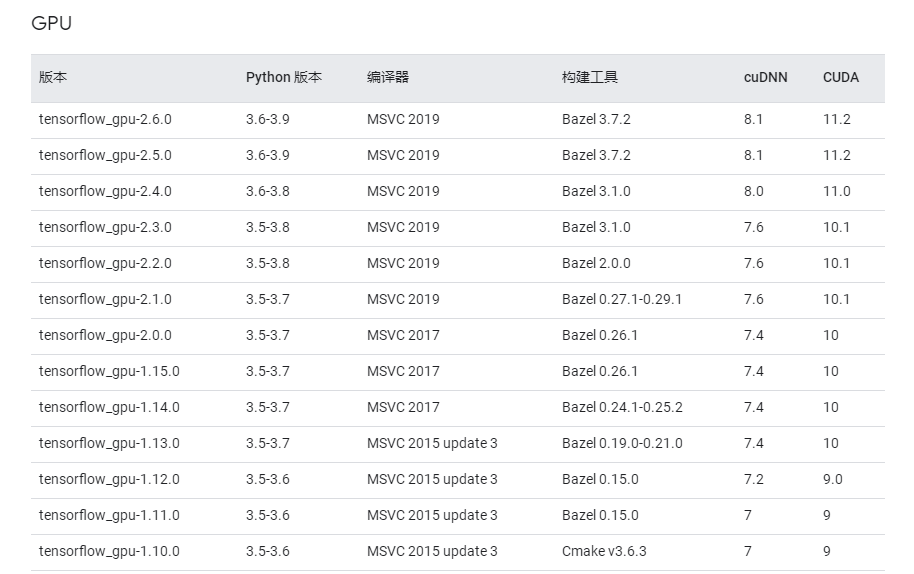Click MSVC 2015 update 3 in tensorflow_gpu-1.13.0 row
The image size is (914, 574).
pos(432,443)
